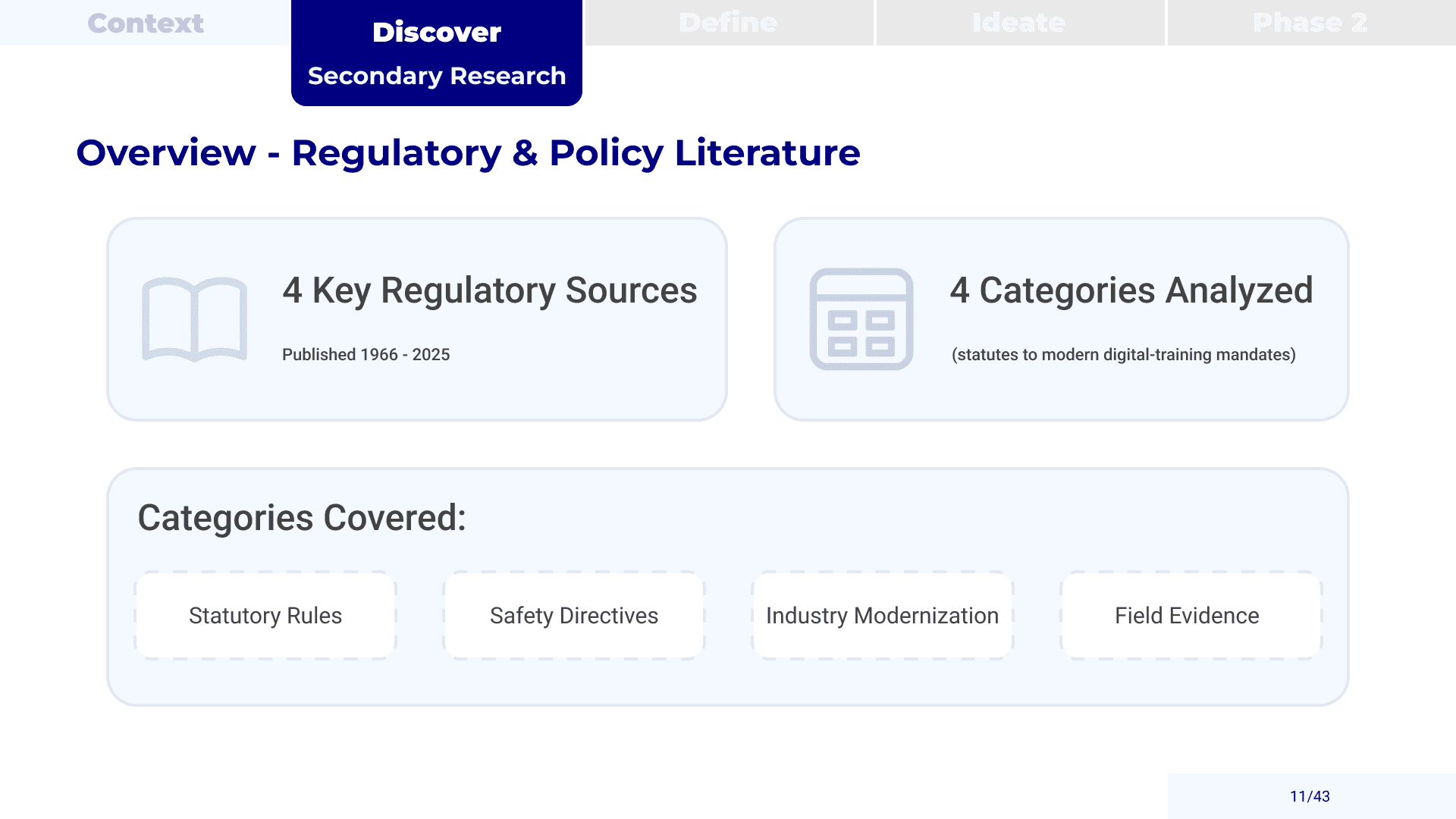Click the Categories Covered heading
This screenshot has width=1456, height=819.
(301, 518)
